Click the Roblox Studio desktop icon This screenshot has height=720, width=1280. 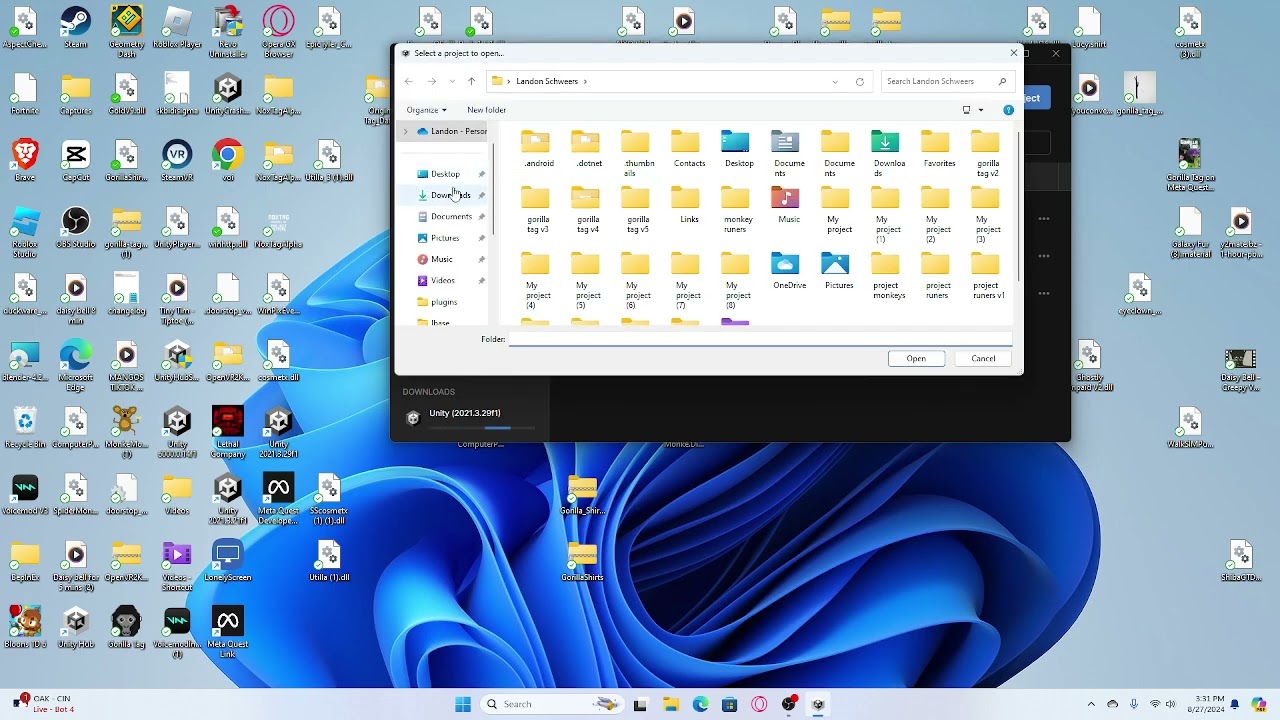24,232
